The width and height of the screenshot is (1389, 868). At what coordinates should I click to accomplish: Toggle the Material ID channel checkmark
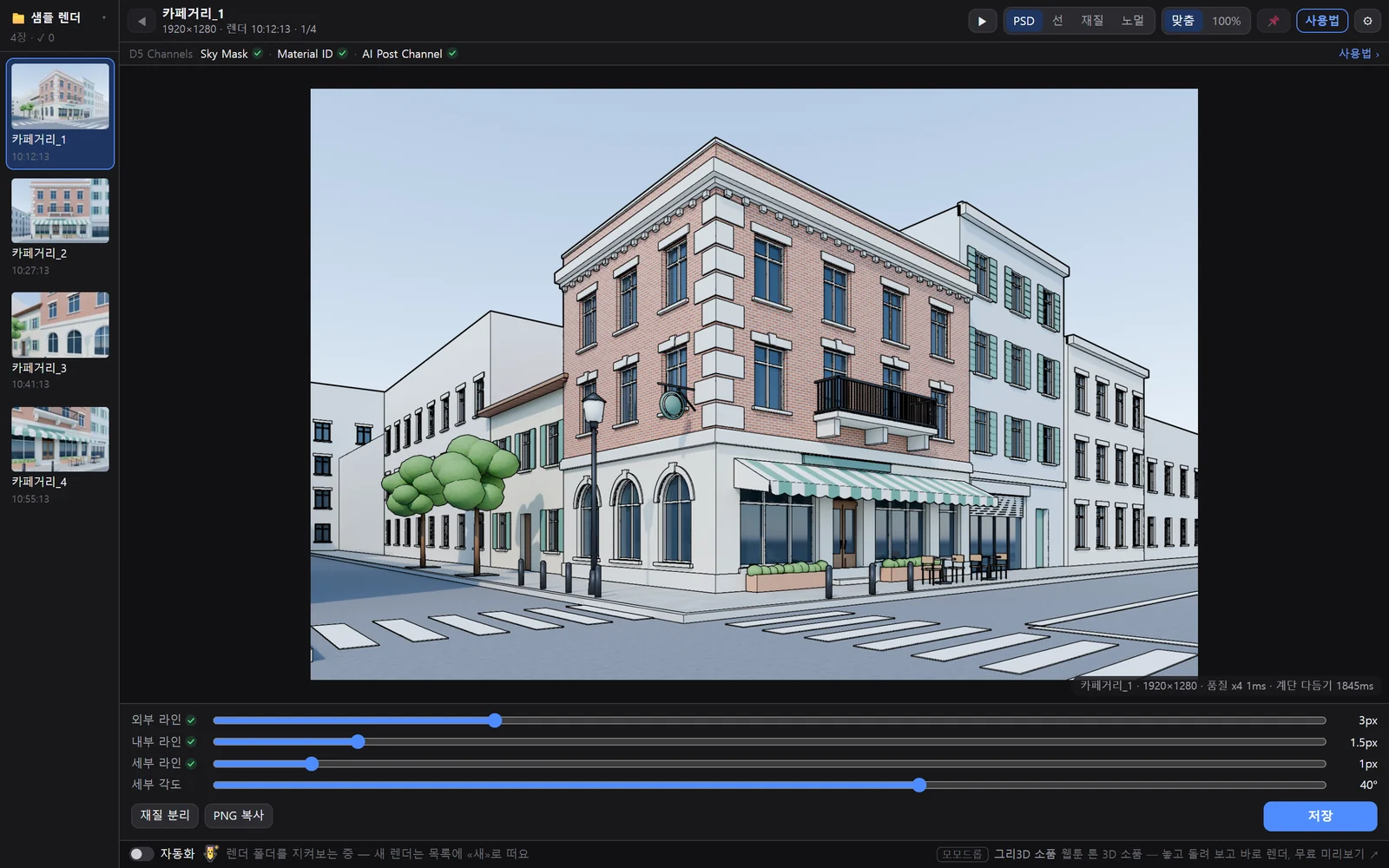tap(343, 53)
